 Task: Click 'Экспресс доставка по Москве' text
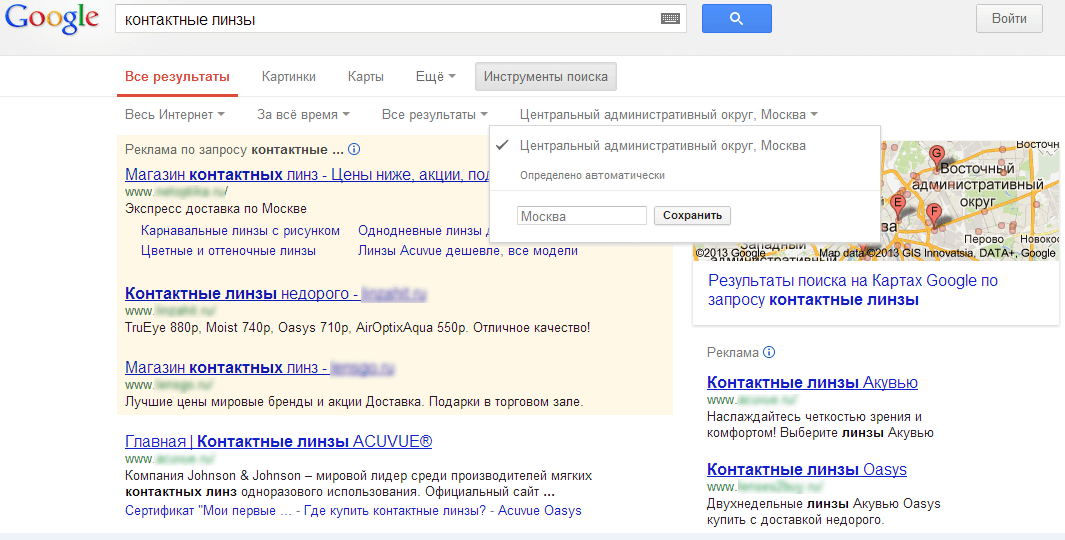coord(216,209)
